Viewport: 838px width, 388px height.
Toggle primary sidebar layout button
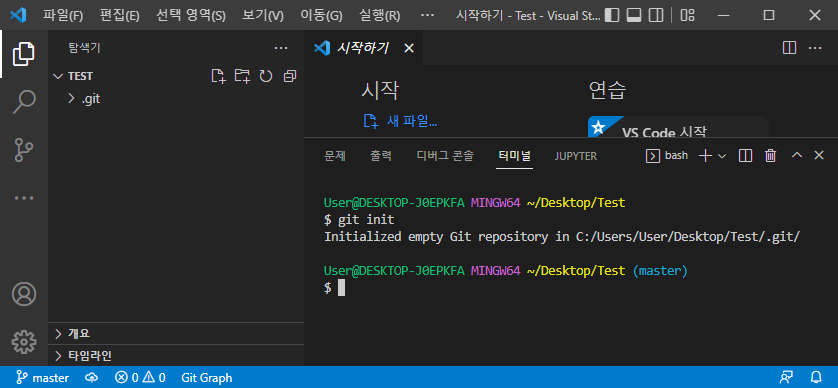(611, 15)
